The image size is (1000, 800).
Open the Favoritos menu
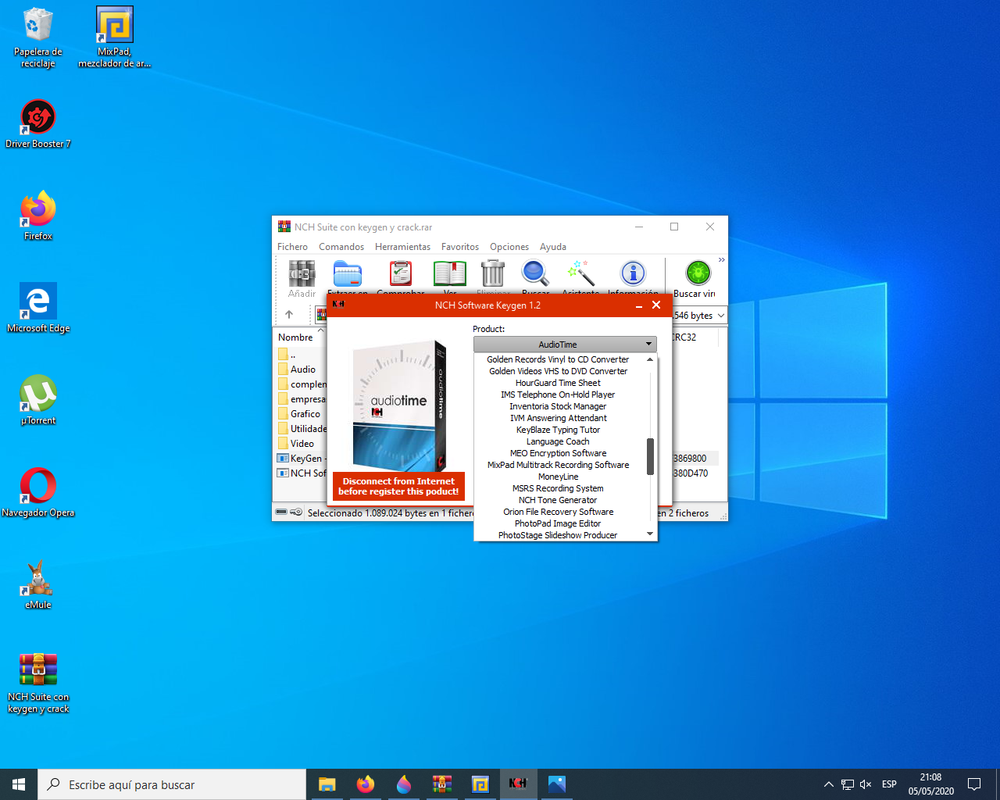tap(460, 246)
